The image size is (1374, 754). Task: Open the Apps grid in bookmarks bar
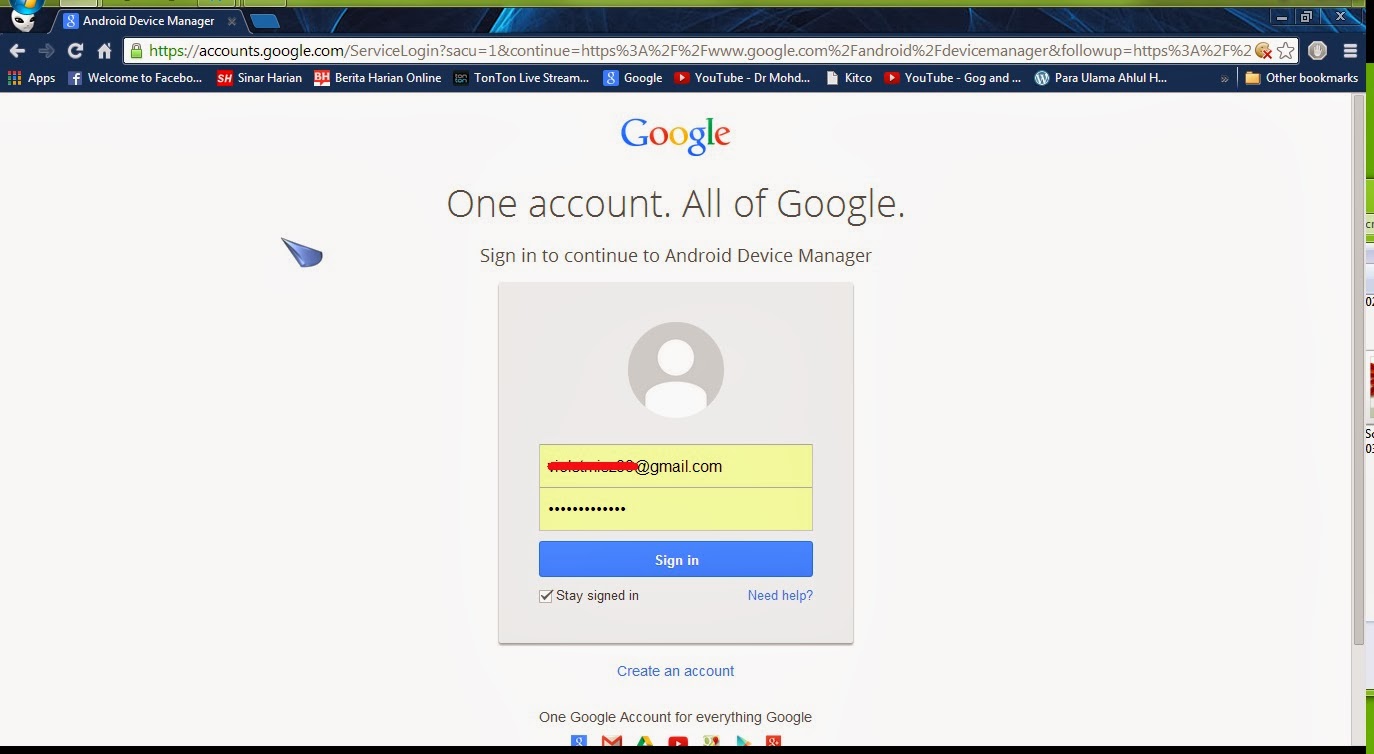point(32,77)
